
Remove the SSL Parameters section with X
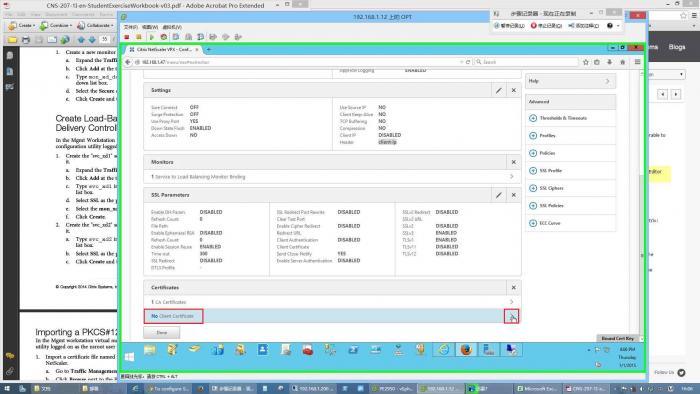click(x=513, y=195)
